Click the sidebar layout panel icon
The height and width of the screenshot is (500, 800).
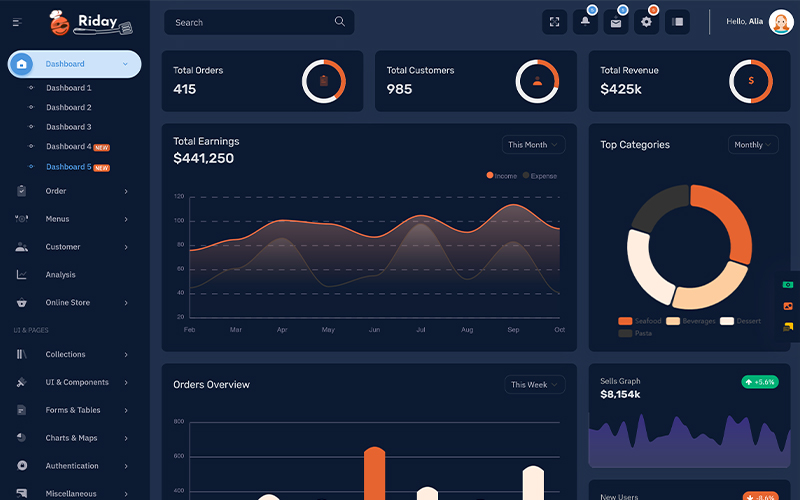click(x=677, y=22)
